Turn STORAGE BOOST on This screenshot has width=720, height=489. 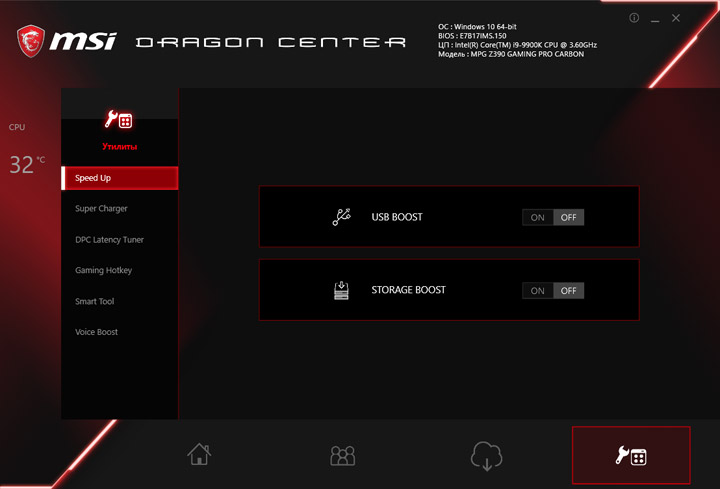click(x=537, y=291)
